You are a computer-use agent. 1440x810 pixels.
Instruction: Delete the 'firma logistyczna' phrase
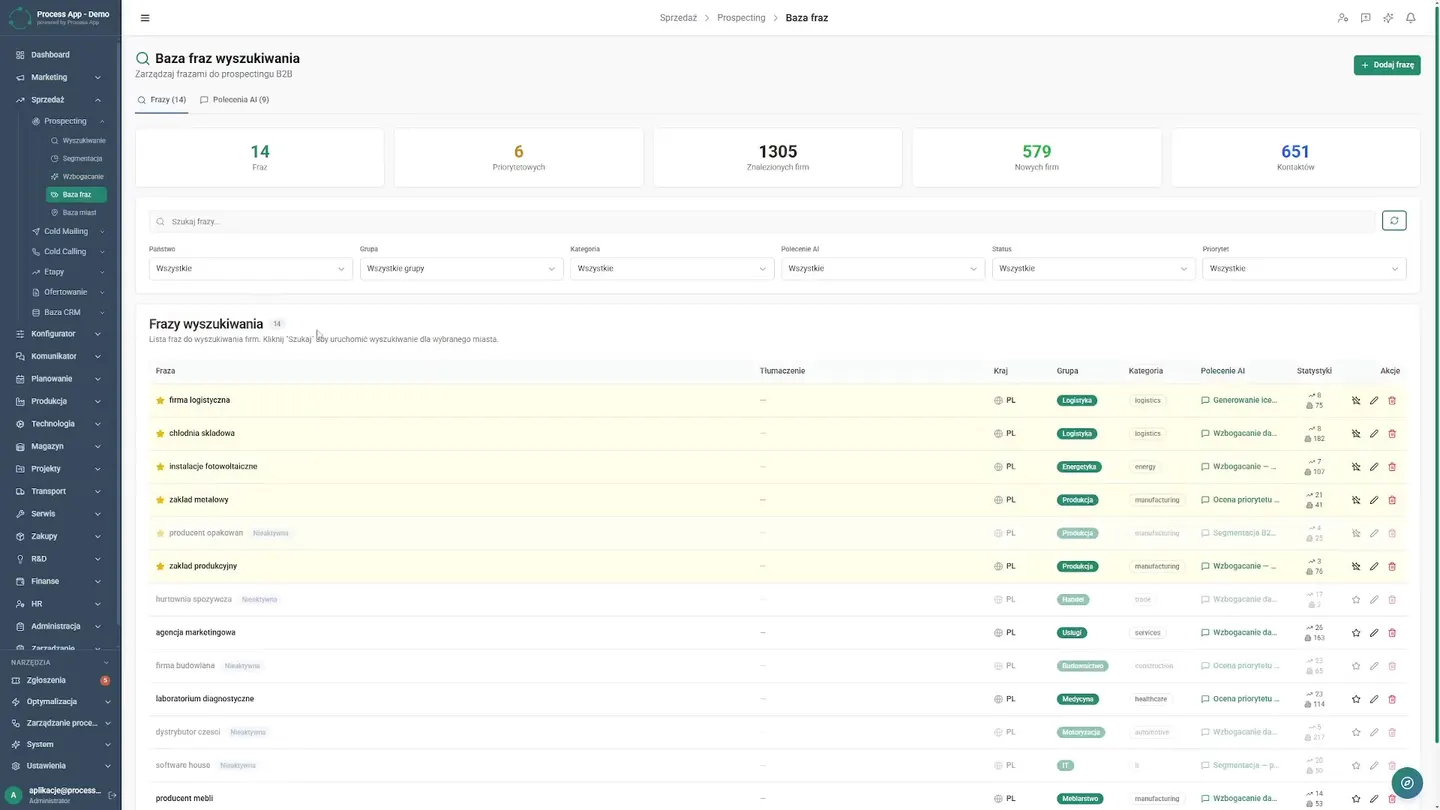[x=1392, y=400]
